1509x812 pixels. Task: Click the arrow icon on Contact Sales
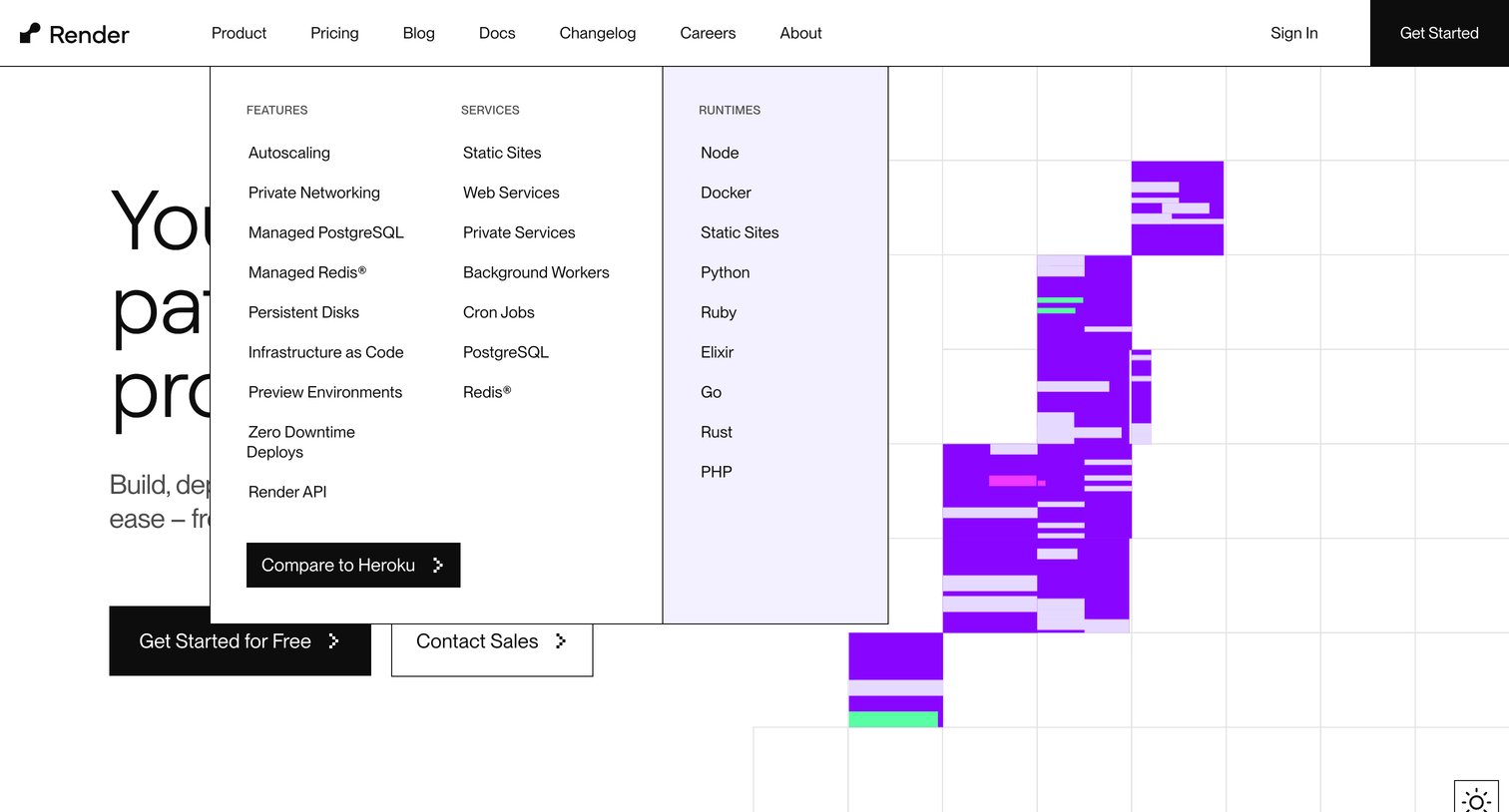(561, 641)
